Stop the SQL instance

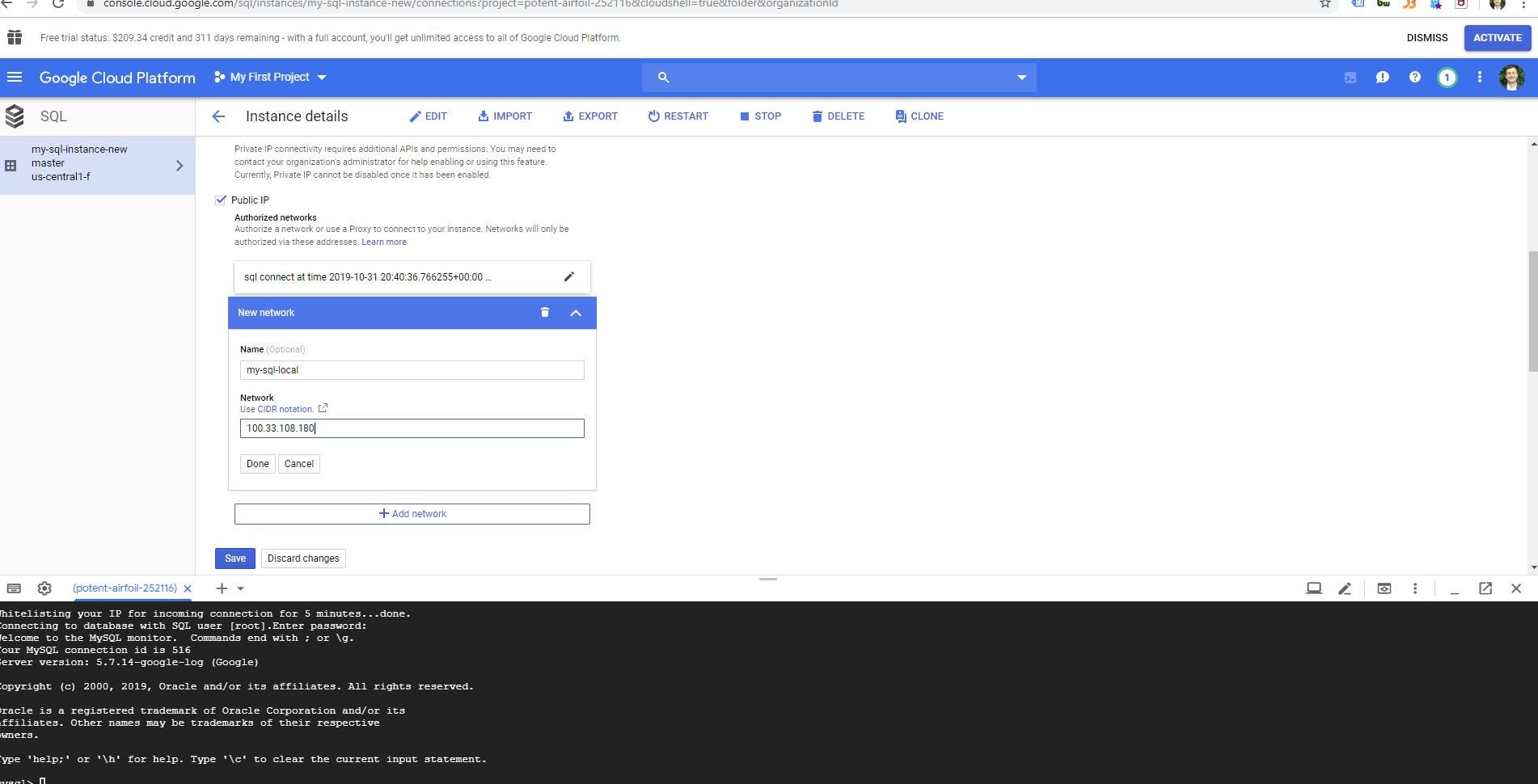point(760,116)
